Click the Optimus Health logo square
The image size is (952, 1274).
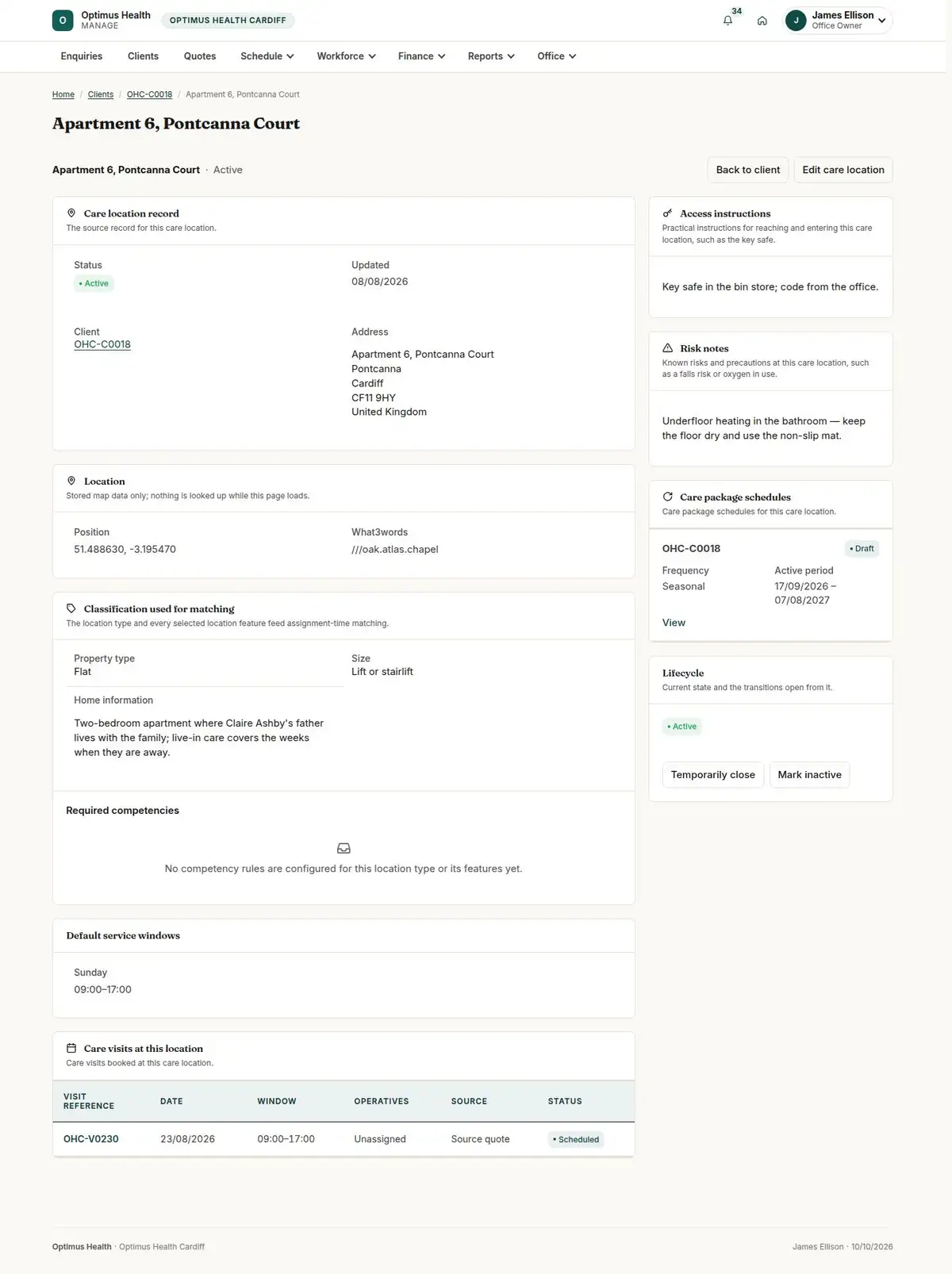pos(63,21)
